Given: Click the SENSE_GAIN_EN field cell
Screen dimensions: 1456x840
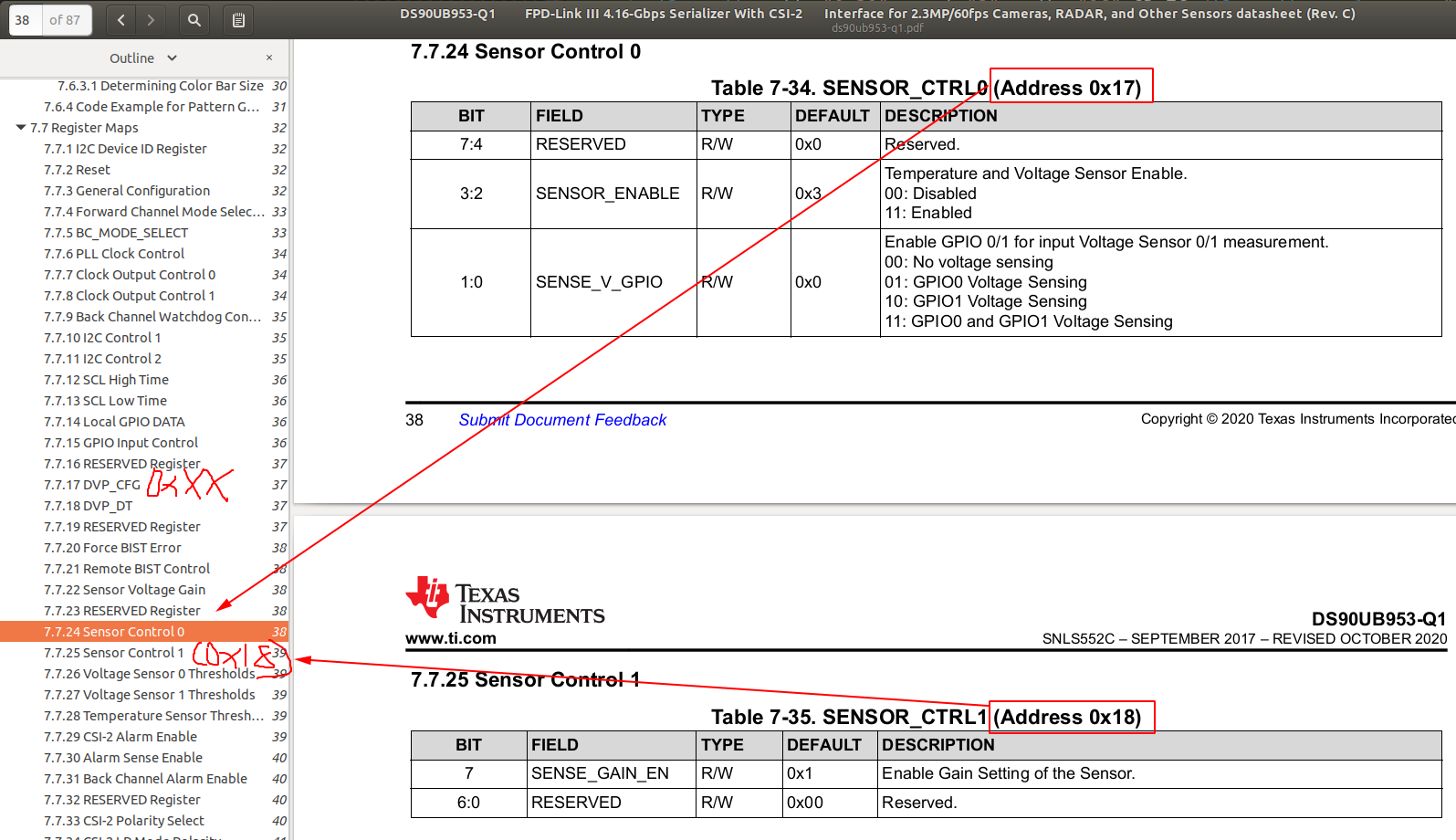Looking at the screenshot, I should point(611,773).
